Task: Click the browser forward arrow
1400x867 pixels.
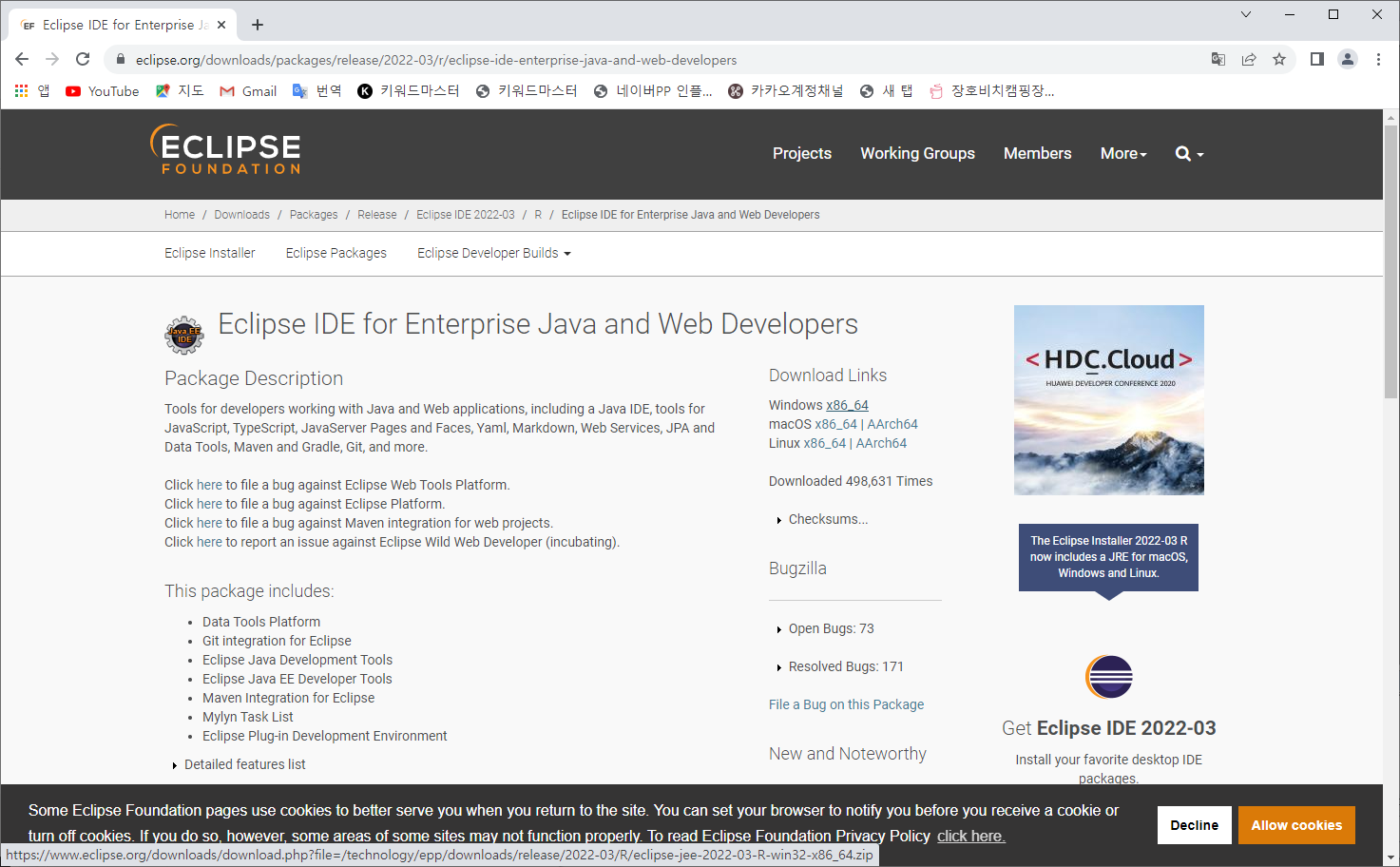Action: (52, 59)
